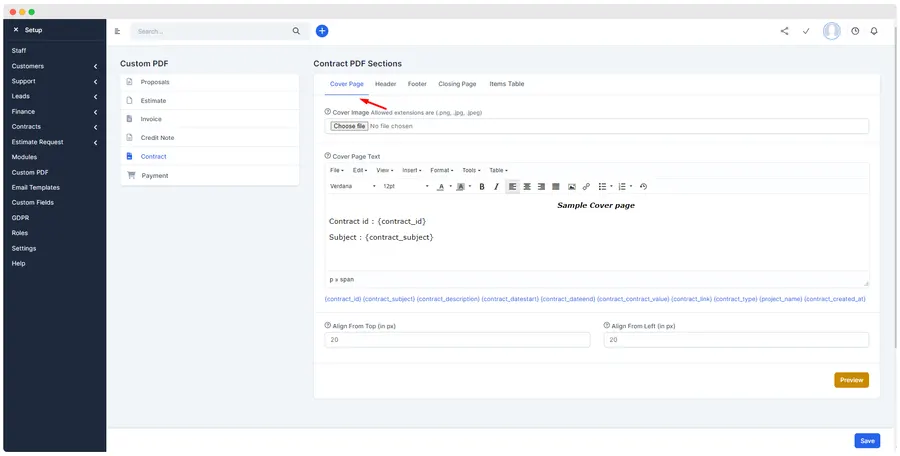Open the background color dropdown arrow

click(470, 187)
